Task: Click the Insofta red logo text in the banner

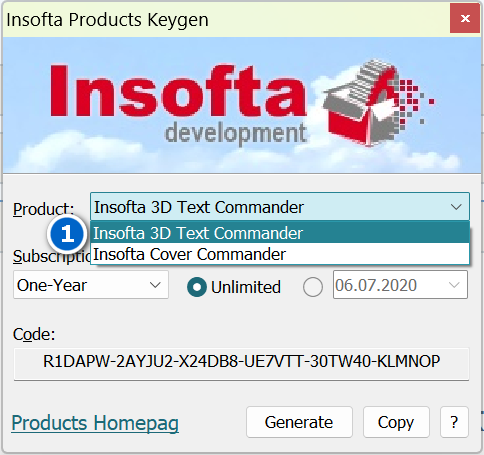Action: click(x=178, y=92)
